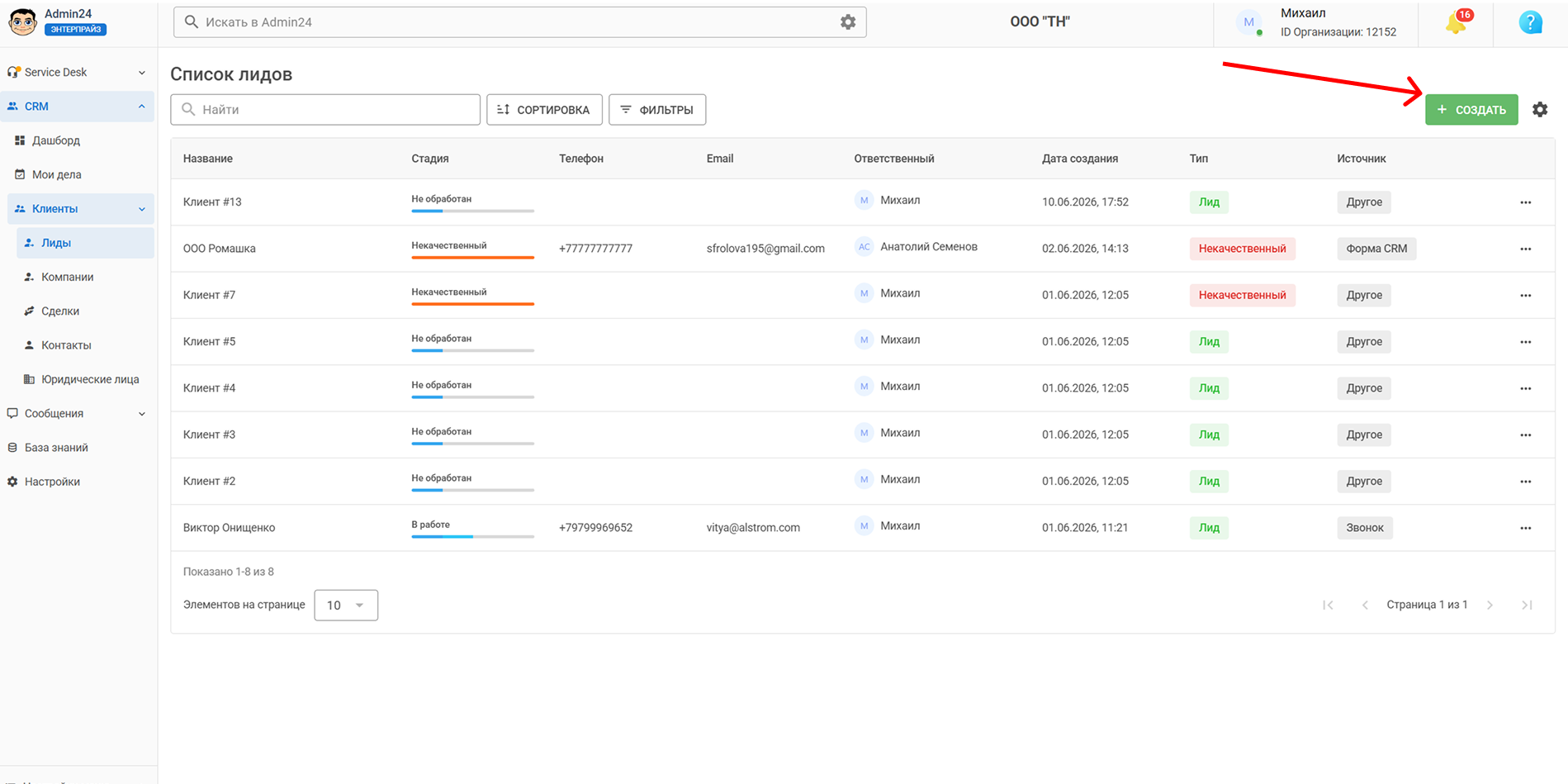1568x784 pixels.
Task: Click the email sfrolova195@gmail.com
Action: coord(765,249)
